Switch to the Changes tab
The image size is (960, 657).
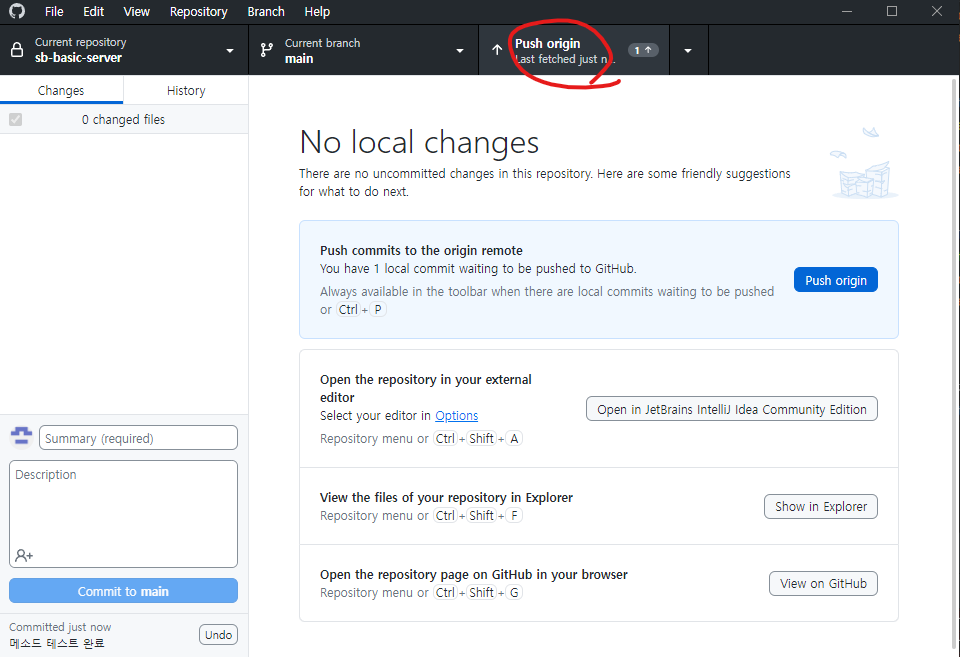pyautogui.click(x=61, y=91)
